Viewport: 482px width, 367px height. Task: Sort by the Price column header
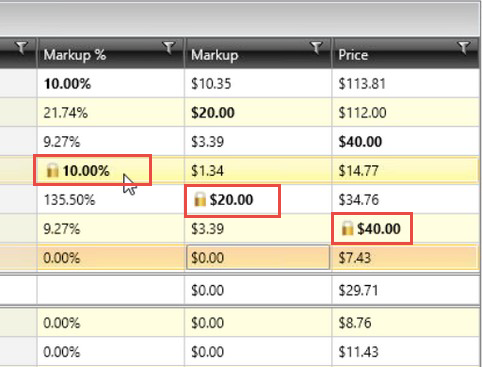coord(353,55)
